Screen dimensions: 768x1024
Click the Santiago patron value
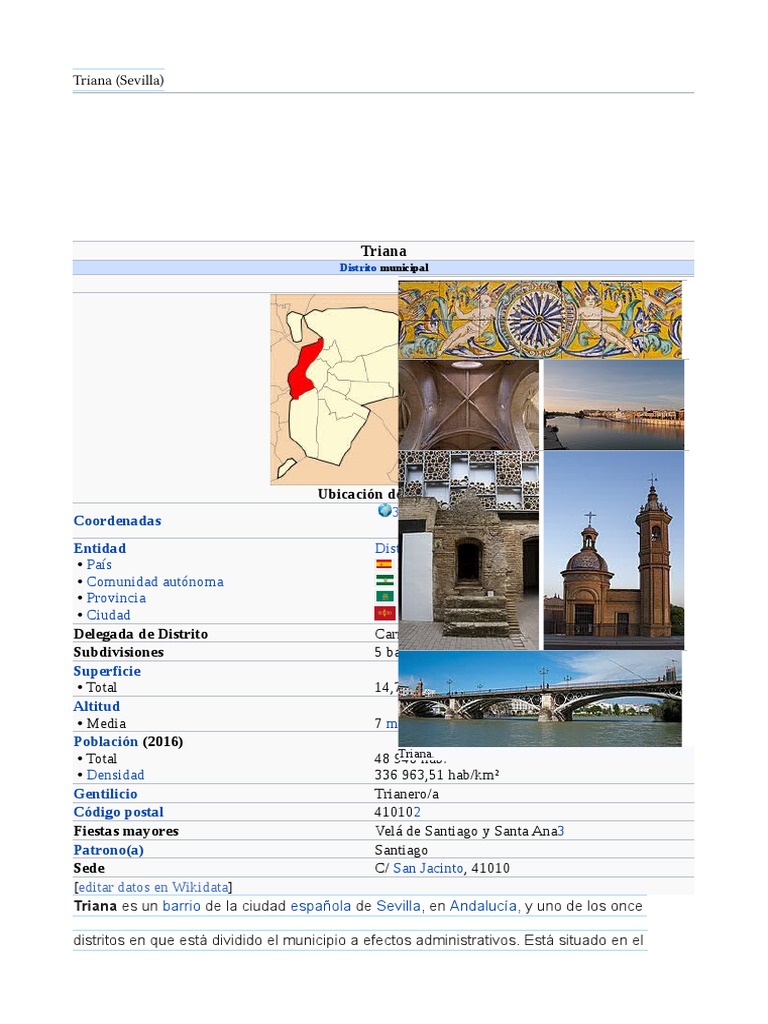(x=402, y=850)
